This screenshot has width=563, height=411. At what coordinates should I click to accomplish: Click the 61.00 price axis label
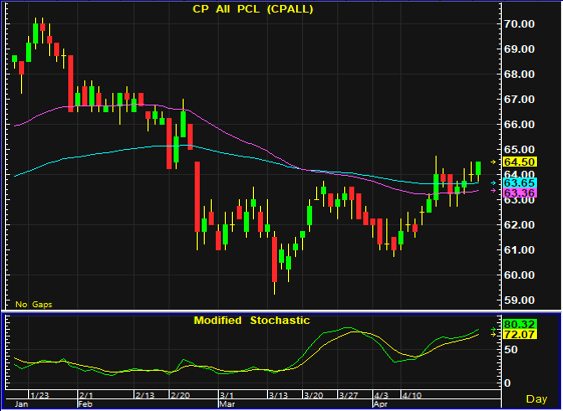(519, 250)
